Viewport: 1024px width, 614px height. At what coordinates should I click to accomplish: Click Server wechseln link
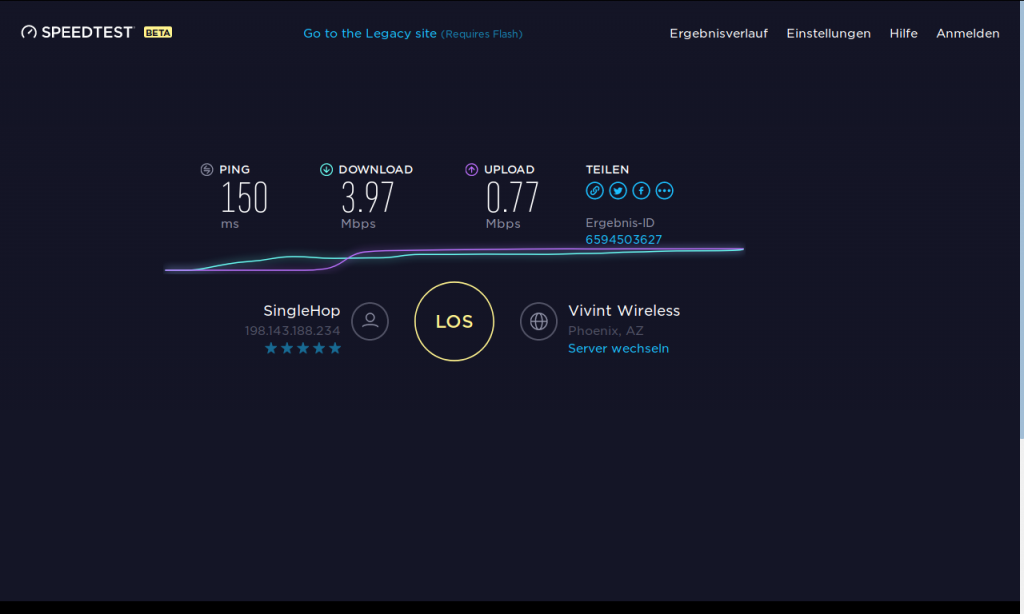618,349
